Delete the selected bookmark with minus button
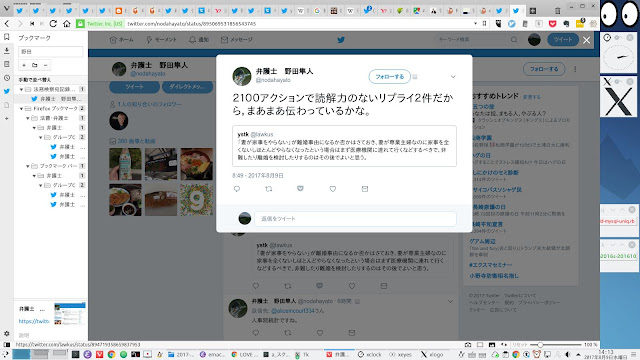Image resolution: width=640 pixels, height=360 pixels. coord(45,65)
